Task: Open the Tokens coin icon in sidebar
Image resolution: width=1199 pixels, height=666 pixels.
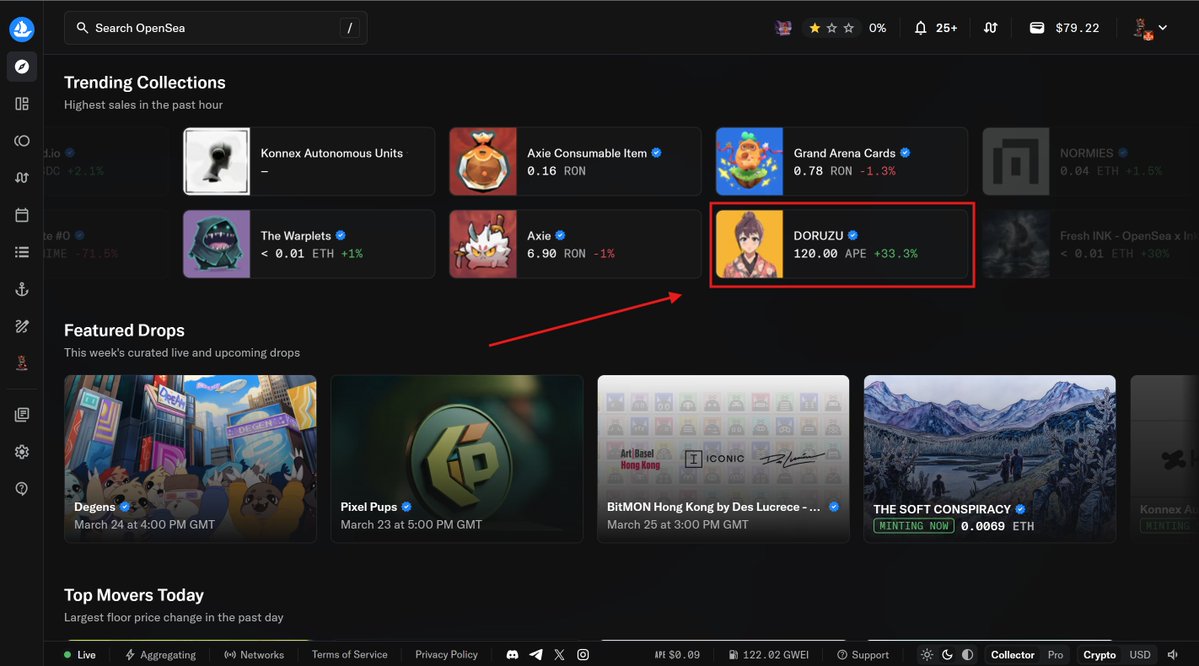Action: click(21, 141)
